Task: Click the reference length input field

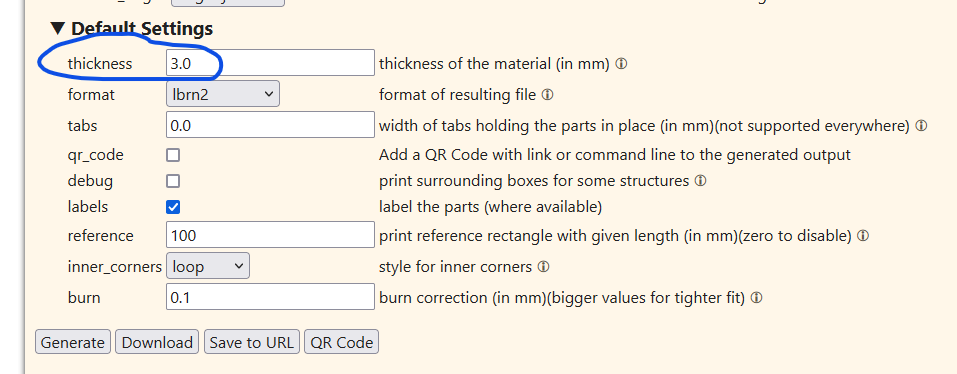Action: [x=270, y=235]
